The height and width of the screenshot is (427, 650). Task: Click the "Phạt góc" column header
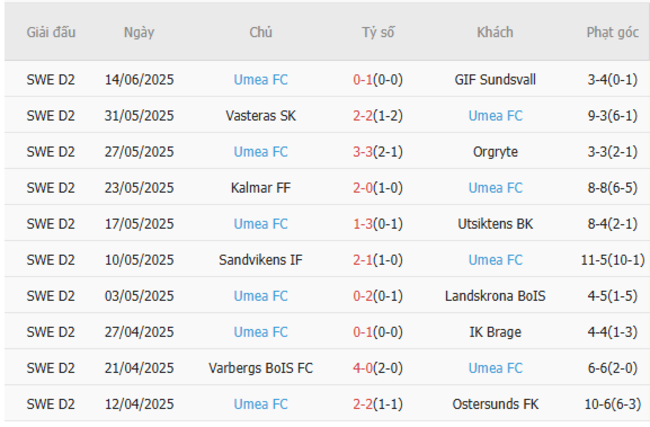(612, 32)
